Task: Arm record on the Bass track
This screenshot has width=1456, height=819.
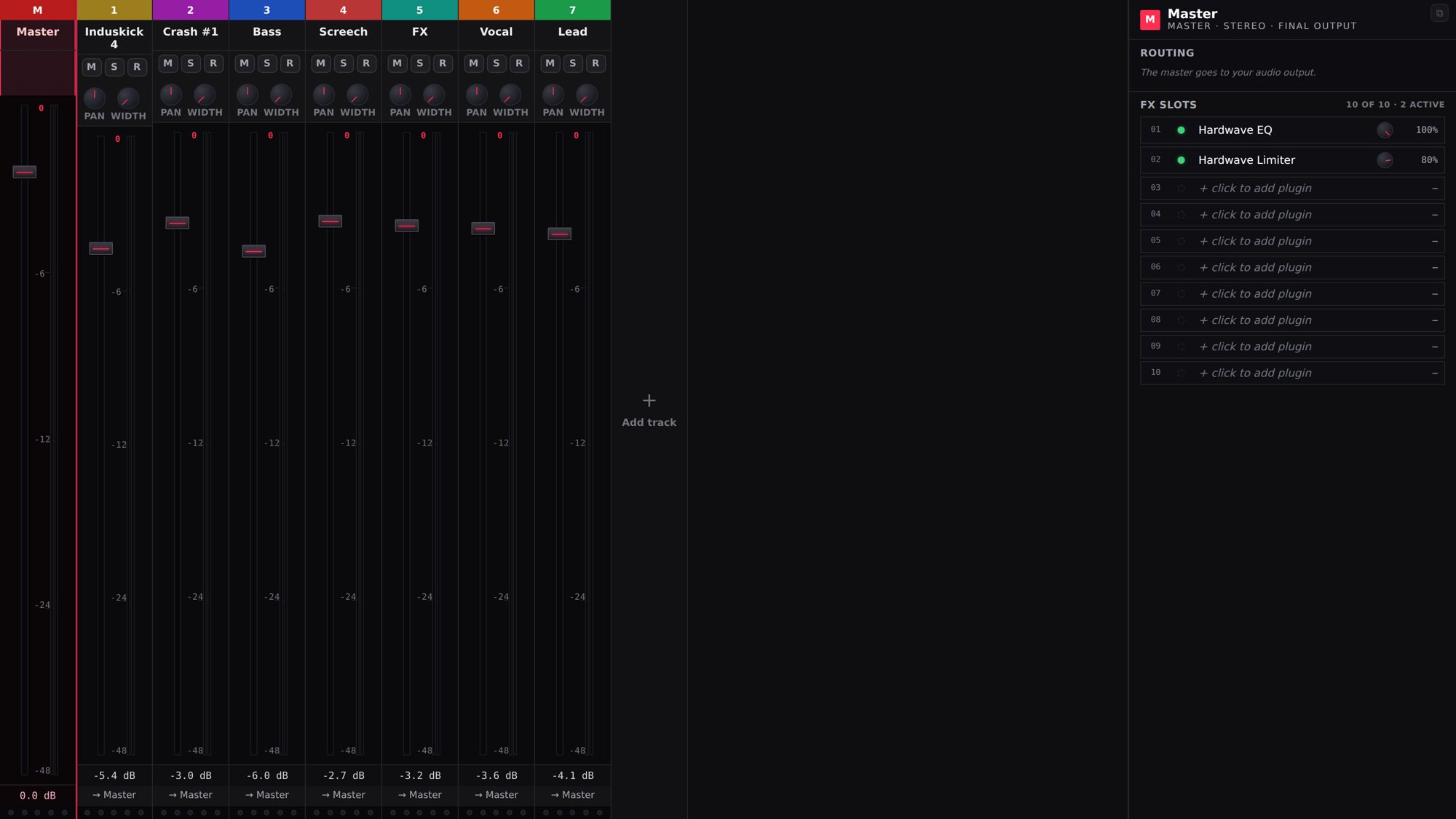Action: [x=290, y=63]
